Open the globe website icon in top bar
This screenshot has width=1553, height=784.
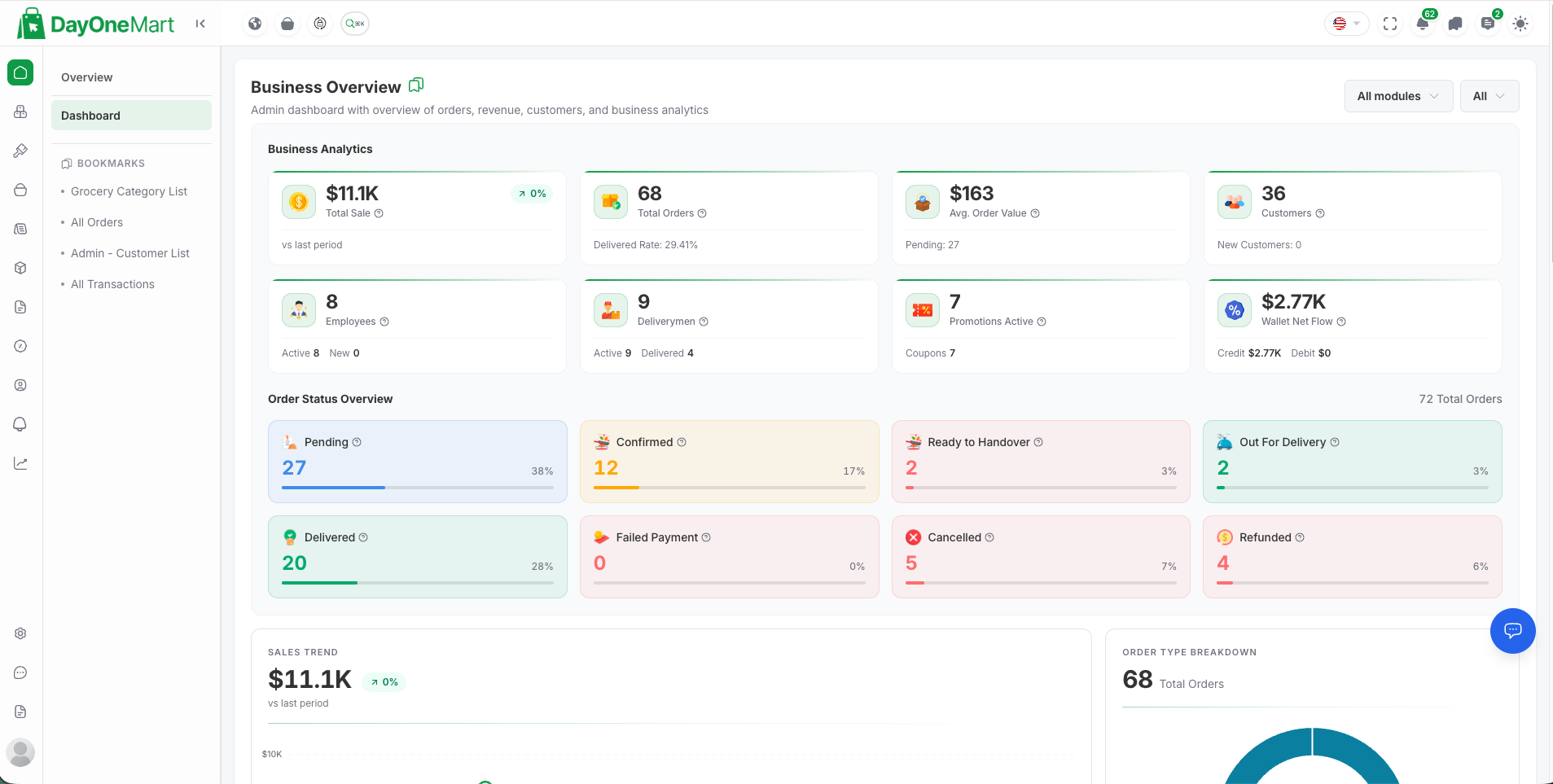tap(255, 24)
